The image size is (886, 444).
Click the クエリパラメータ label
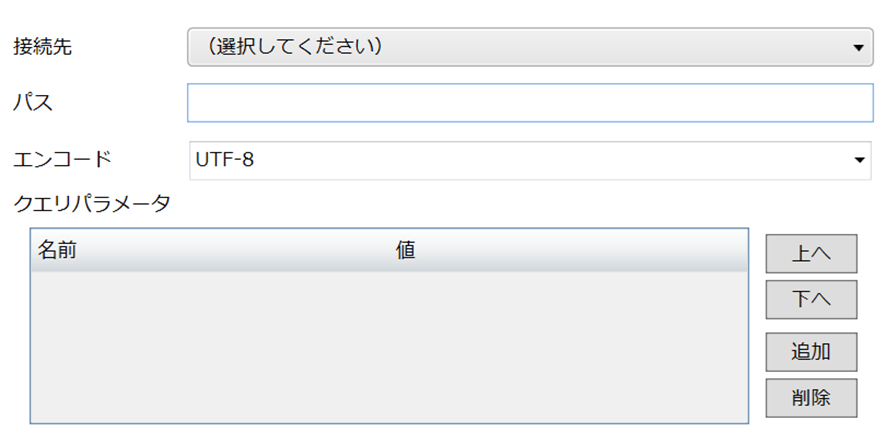92,204
